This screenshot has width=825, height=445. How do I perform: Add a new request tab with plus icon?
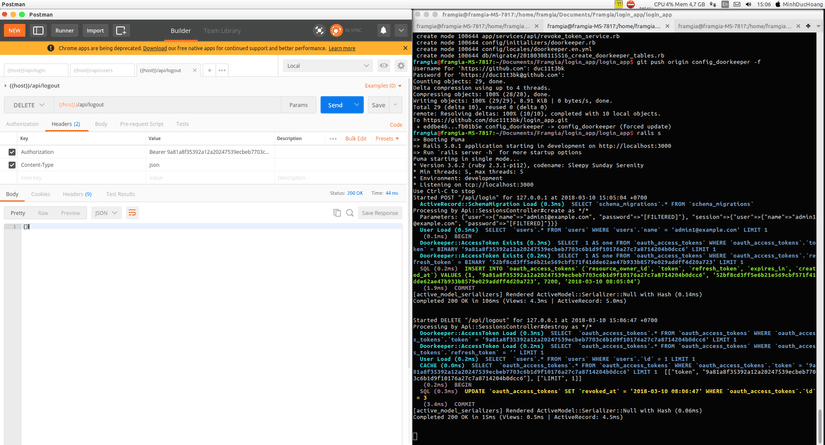click(x=209, y=70)
